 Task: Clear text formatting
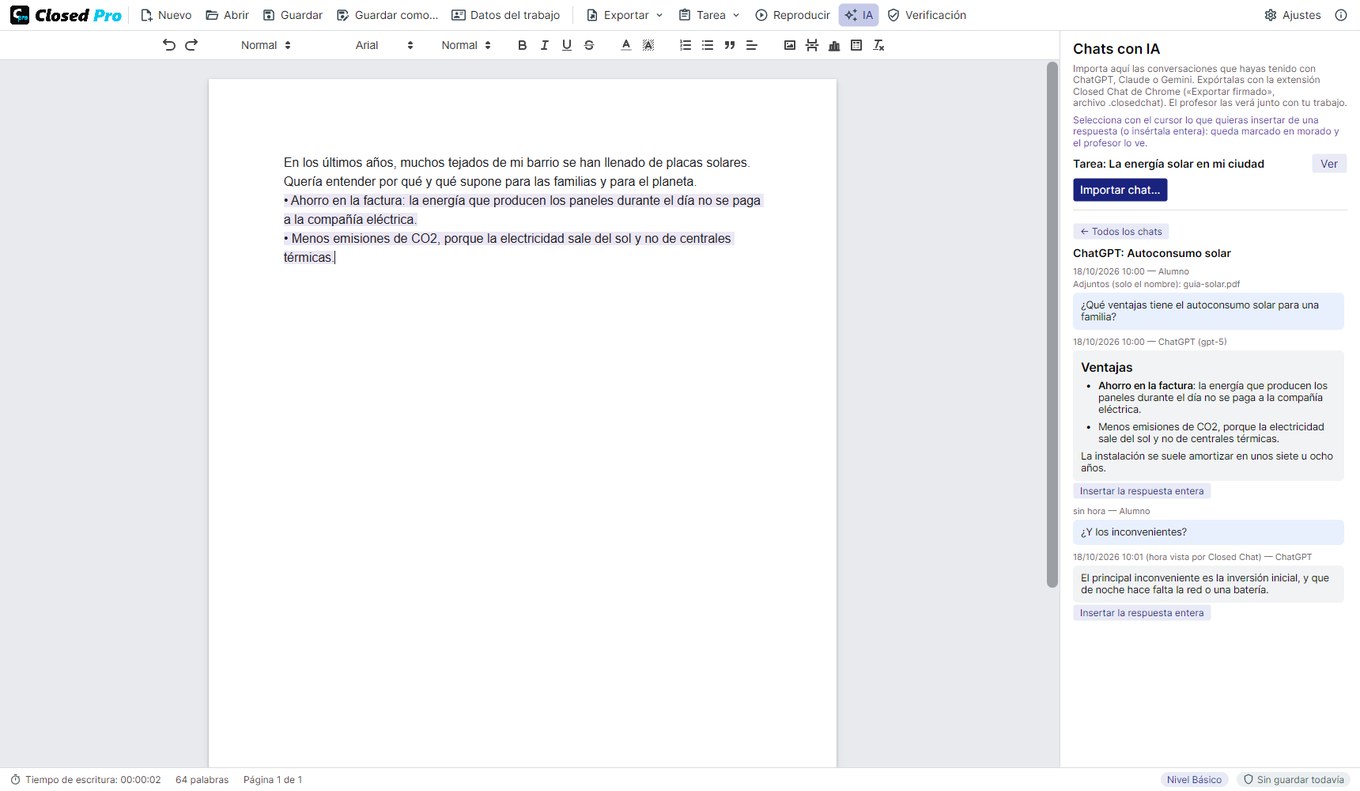(x=878, y=45)
